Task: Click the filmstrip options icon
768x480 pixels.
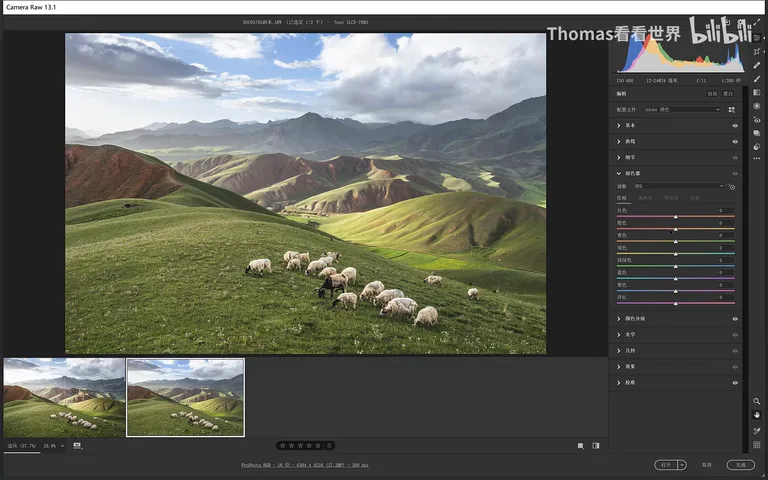Action: tap(77, 446)
